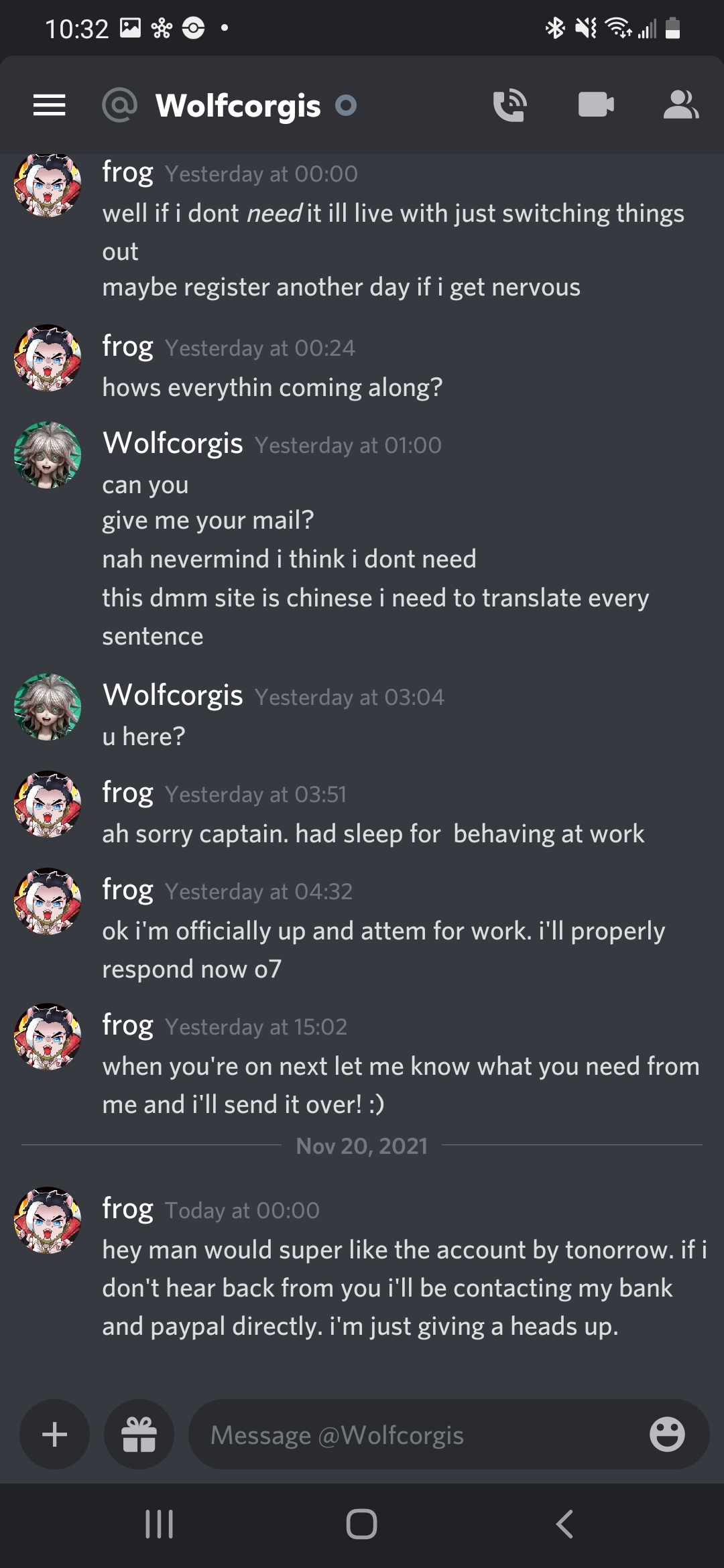The width and height of the screenshot is (724, 1568).
Task: Open the emoji picker smiley
Action: click(667, 1435)
